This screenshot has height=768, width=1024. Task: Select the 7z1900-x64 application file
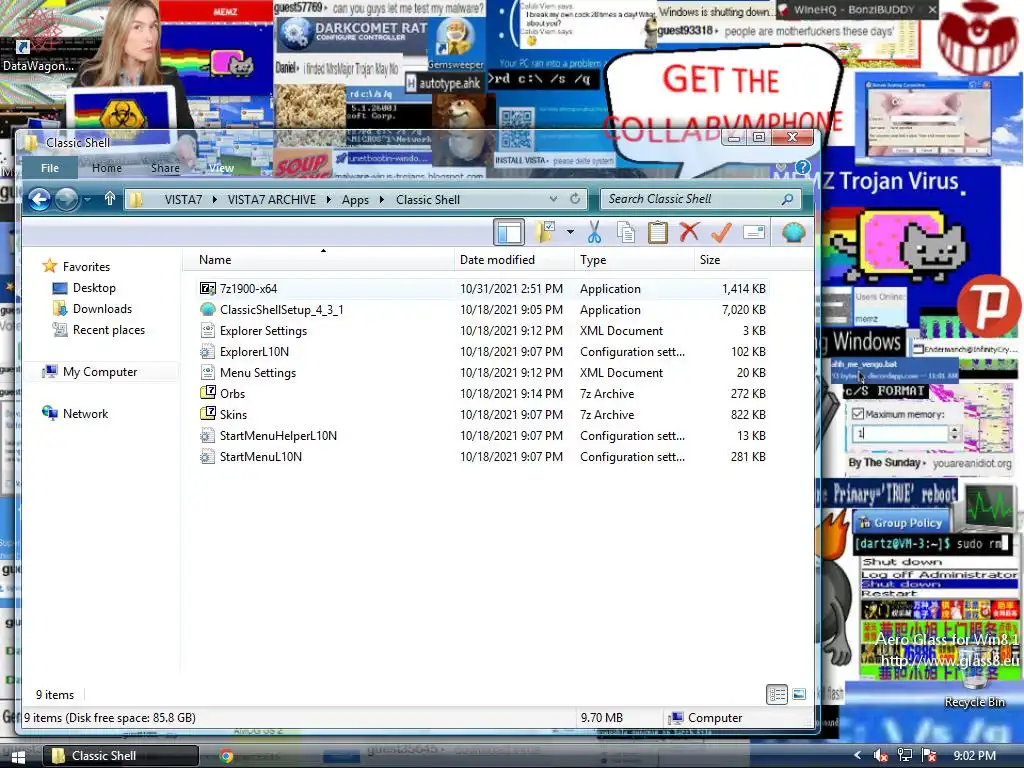483,289
